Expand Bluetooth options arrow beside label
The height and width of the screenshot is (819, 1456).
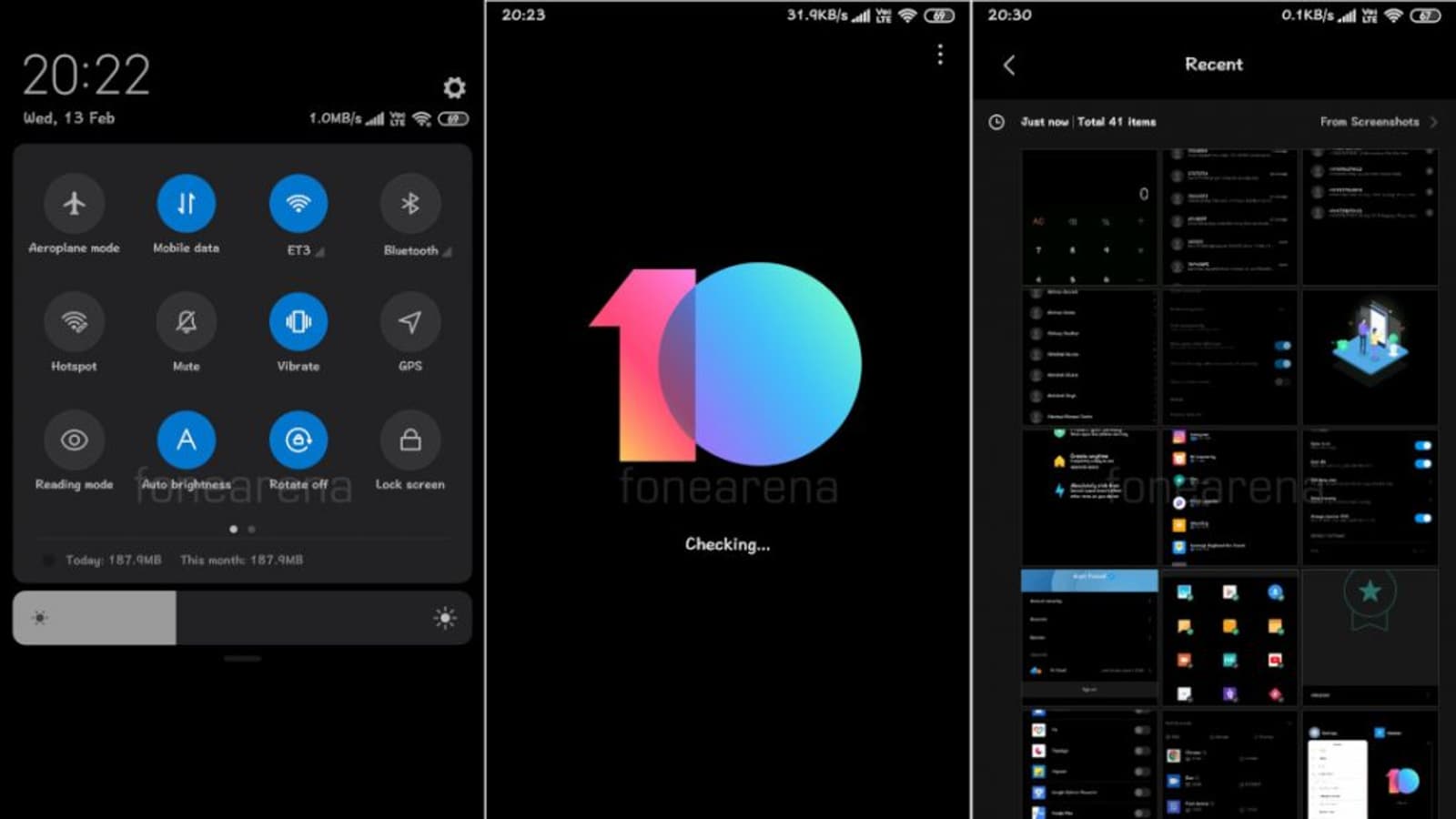point(447,252)
